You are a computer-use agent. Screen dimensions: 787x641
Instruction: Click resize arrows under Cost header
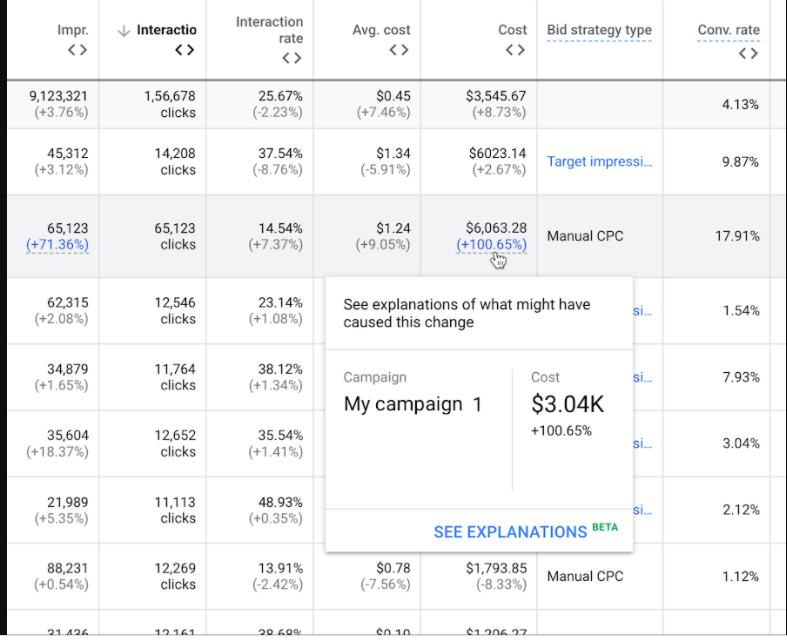click(515, 50)
